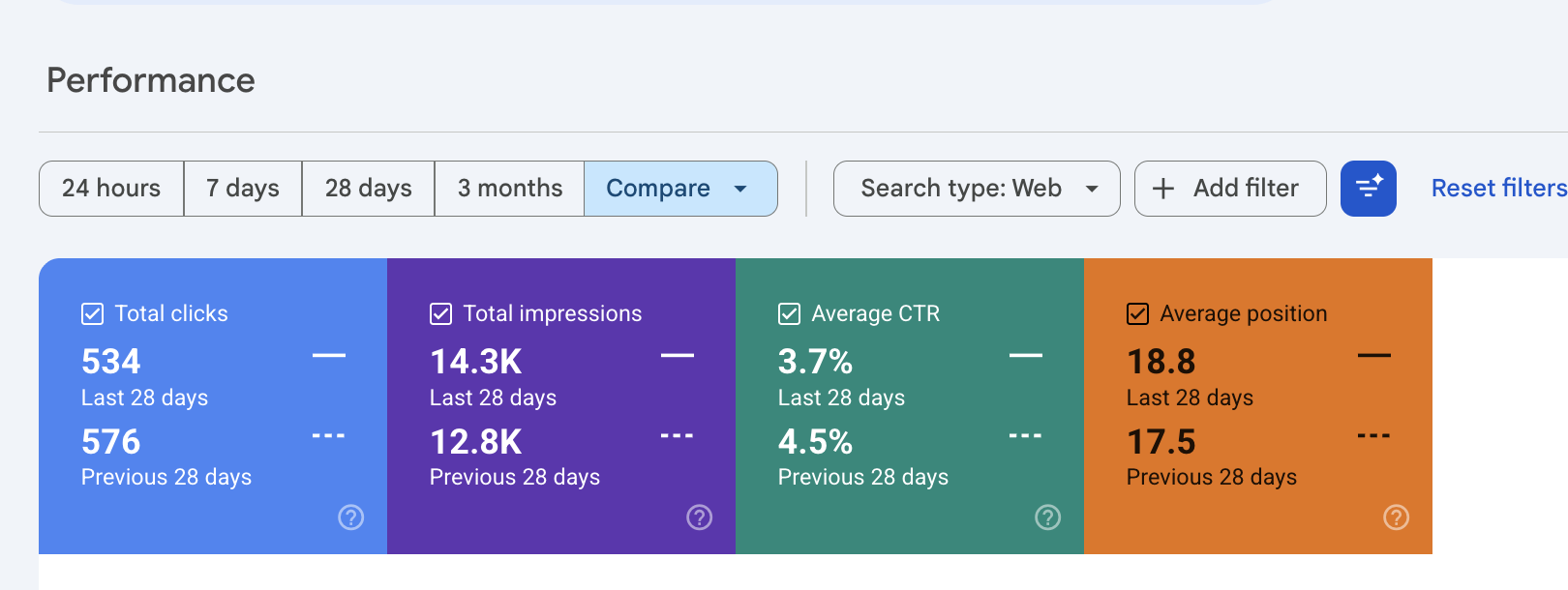The height and width of the screenshot is (590, 1568).
Task: Click the blue AI filter icon button
Action: (x=1369, y=189)
